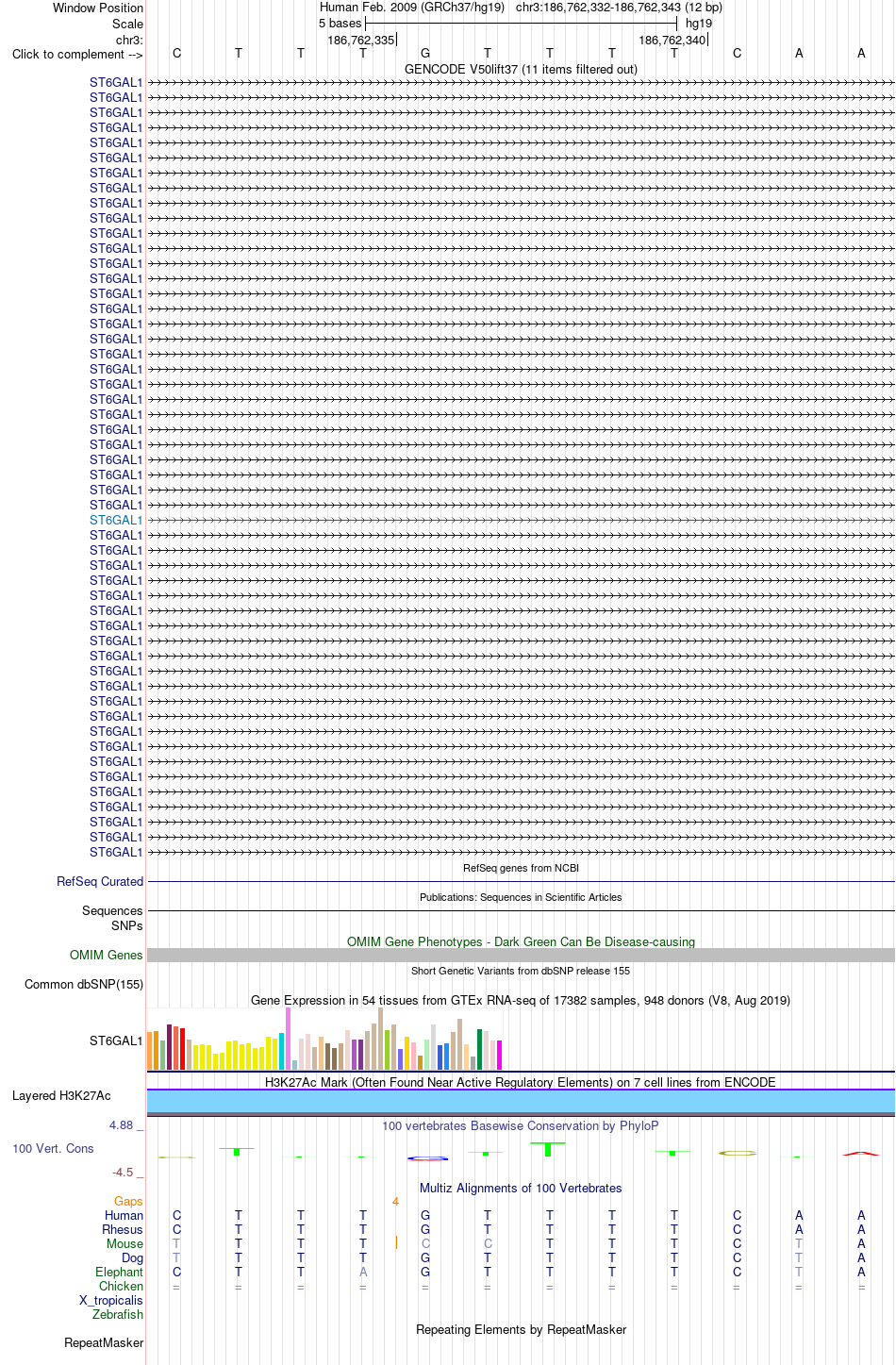Click the Layered H3K27Ac track label
This screenshot has width=896, height=1365.
(x=61, y=1095)
